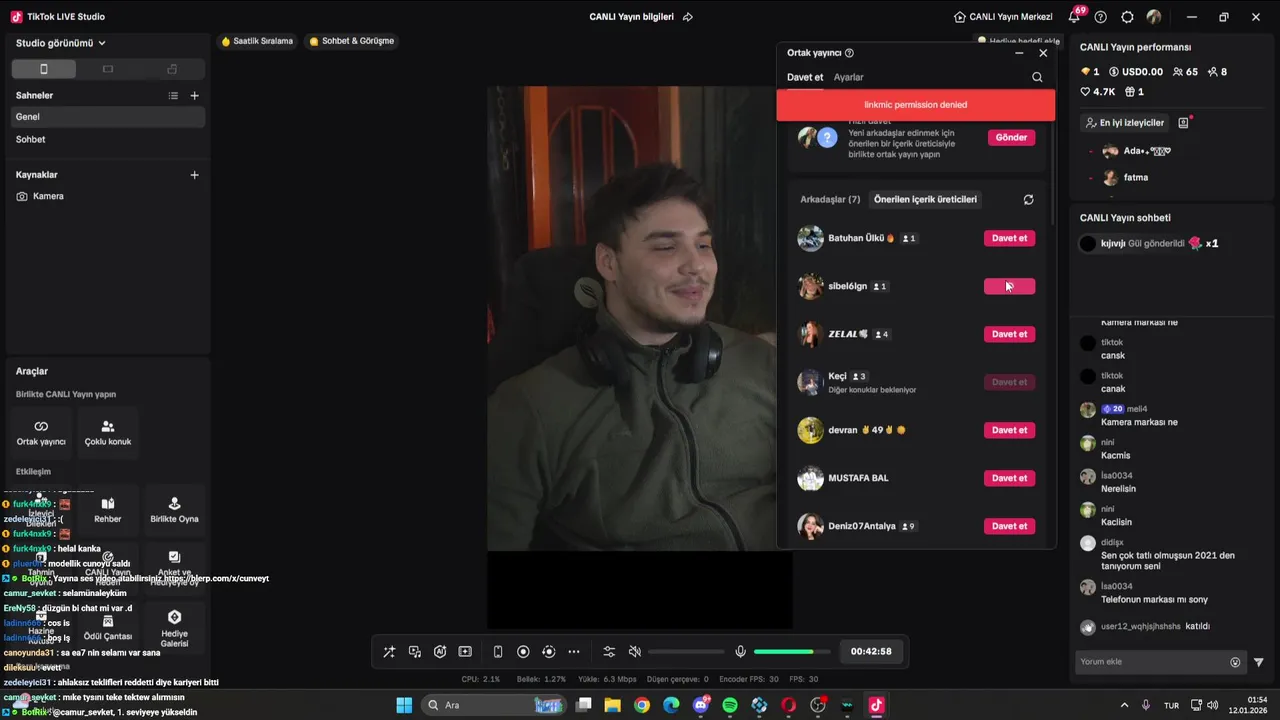1280x720 pixels.
Task: Open the scene list icon next to Sahneler
Action: tap(173, 96)
